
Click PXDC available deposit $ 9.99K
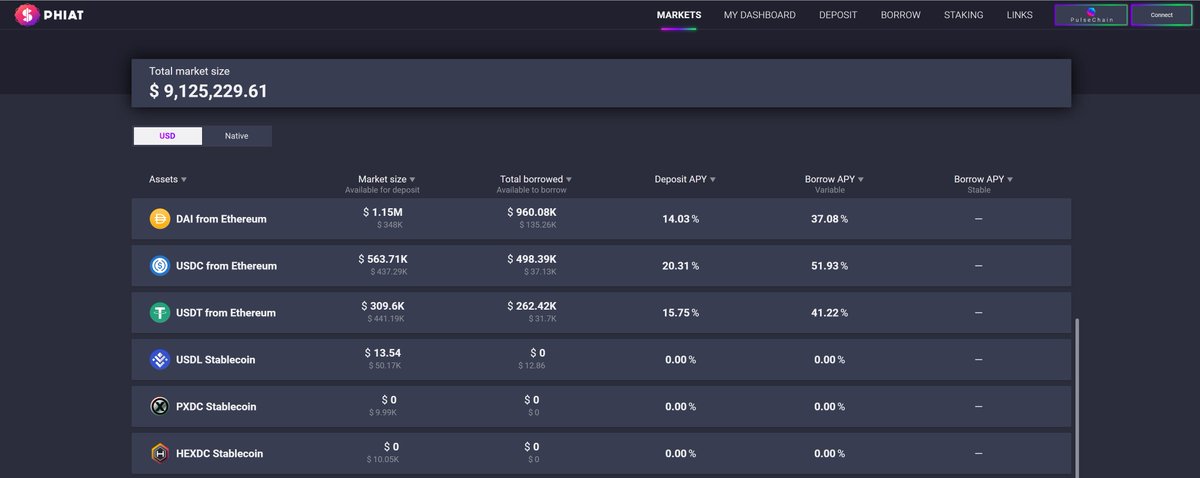pyautogui.click(x=383, y=413)
